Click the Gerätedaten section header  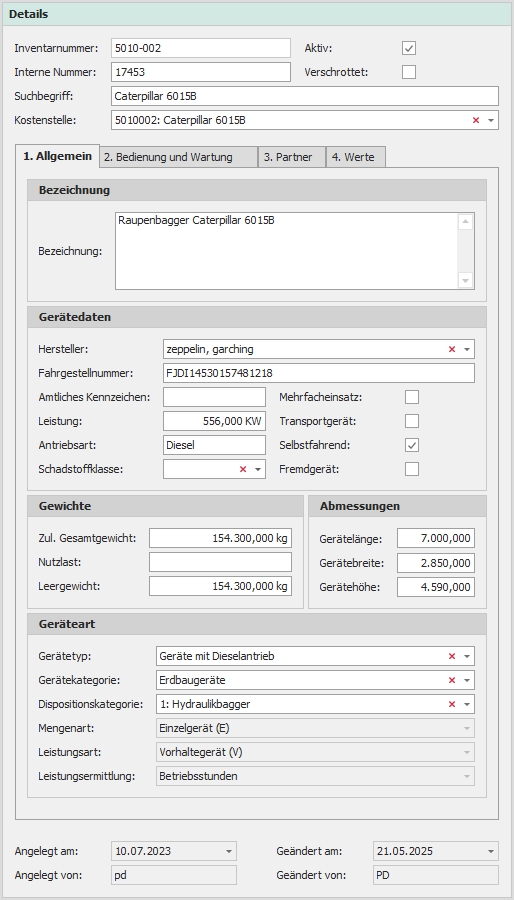257,317
